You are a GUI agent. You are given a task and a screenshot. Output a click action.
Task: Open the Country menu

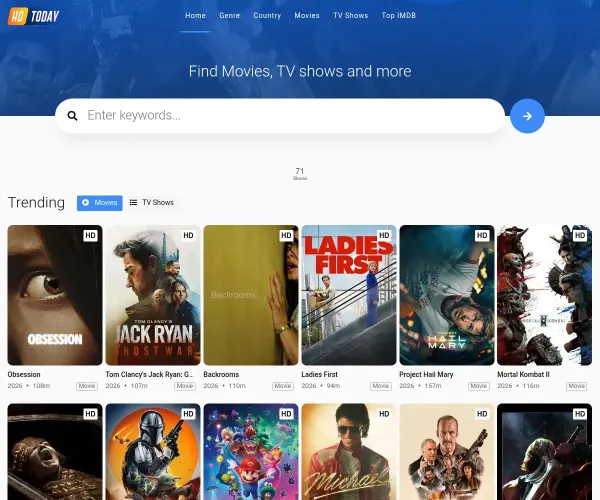tap(267, 15)
